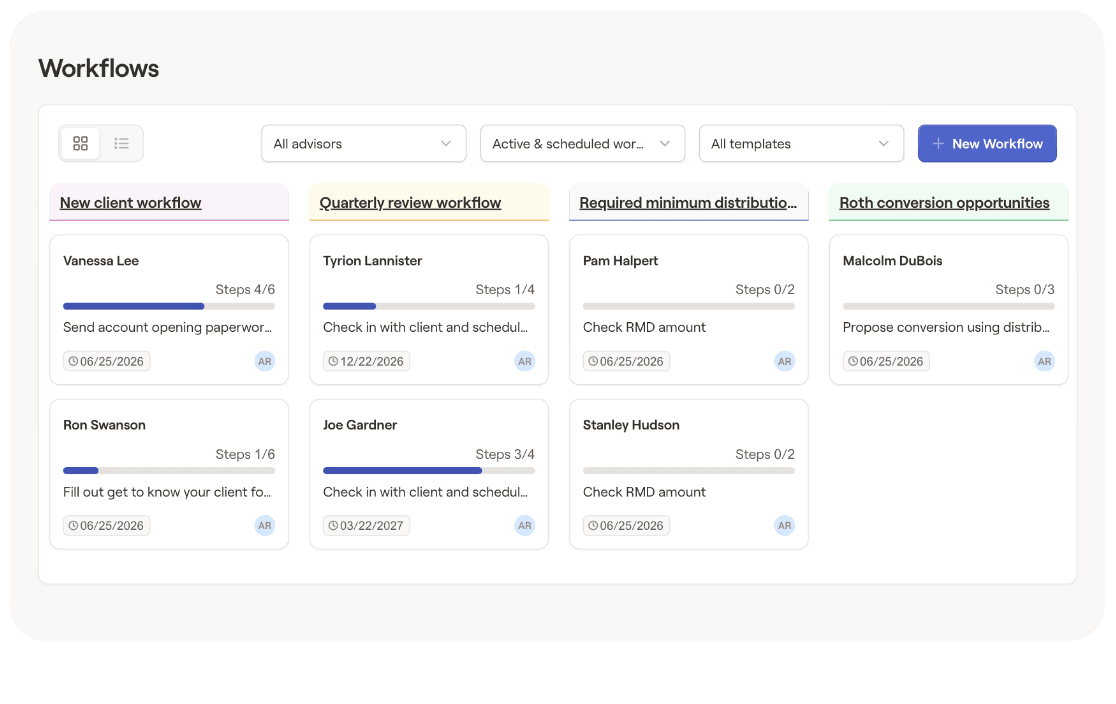Open the All advisors dropdown
The height and width of the screenshot is (704, 1116).
(x=364, y=144)
